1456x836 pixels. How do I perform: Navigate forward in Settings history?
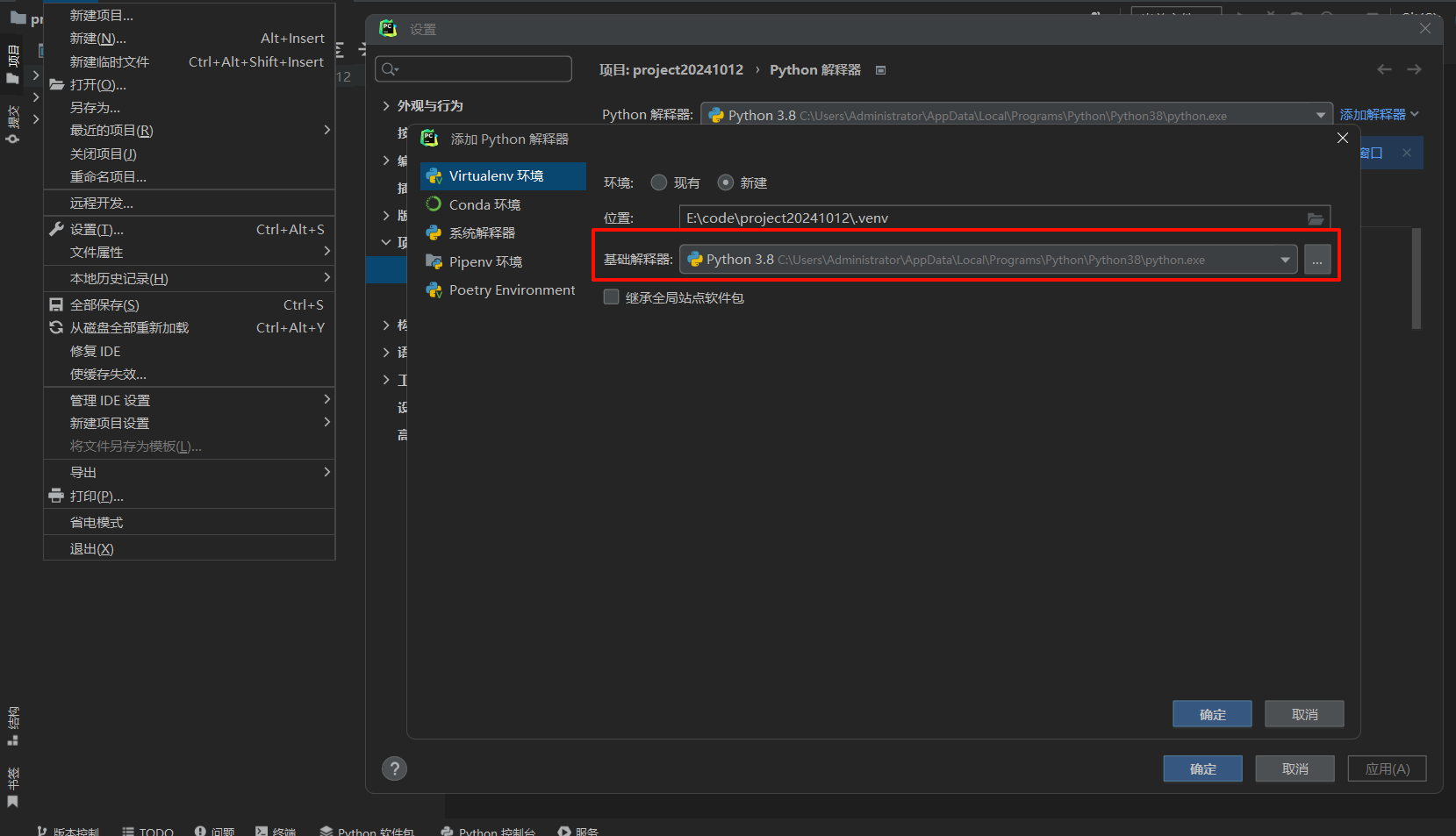(x=1414, y=69)
